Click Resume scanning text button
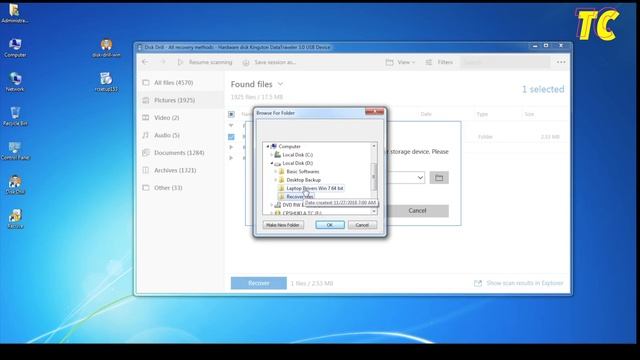Image resolution: width=640 pixels, height=360 pixels. [210, 62]
